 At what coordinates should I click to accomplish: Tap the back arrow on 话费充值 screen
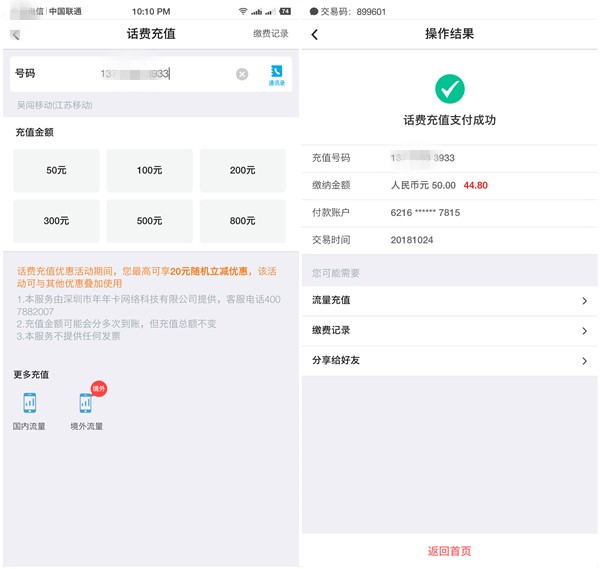15,35
